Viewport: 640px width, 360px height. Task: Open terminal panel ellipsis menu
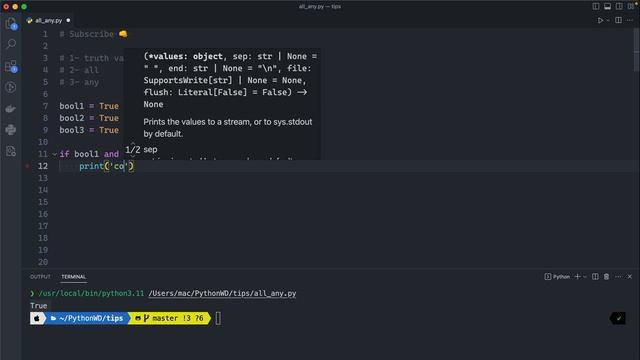pyautogui.click(x=618, y=277)
